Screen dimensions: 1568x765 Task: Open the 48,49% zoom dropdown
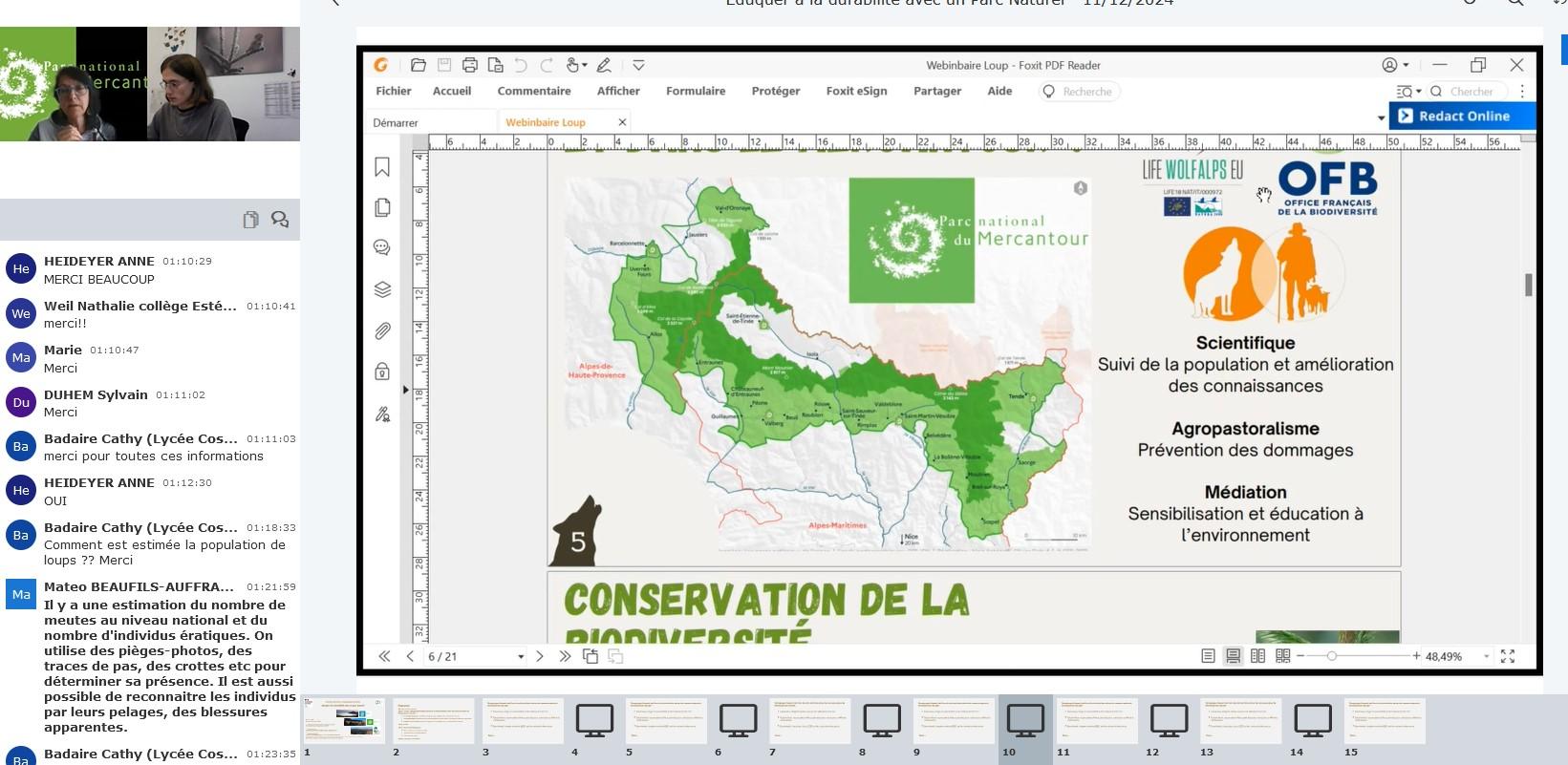[x=1486, y=657]
